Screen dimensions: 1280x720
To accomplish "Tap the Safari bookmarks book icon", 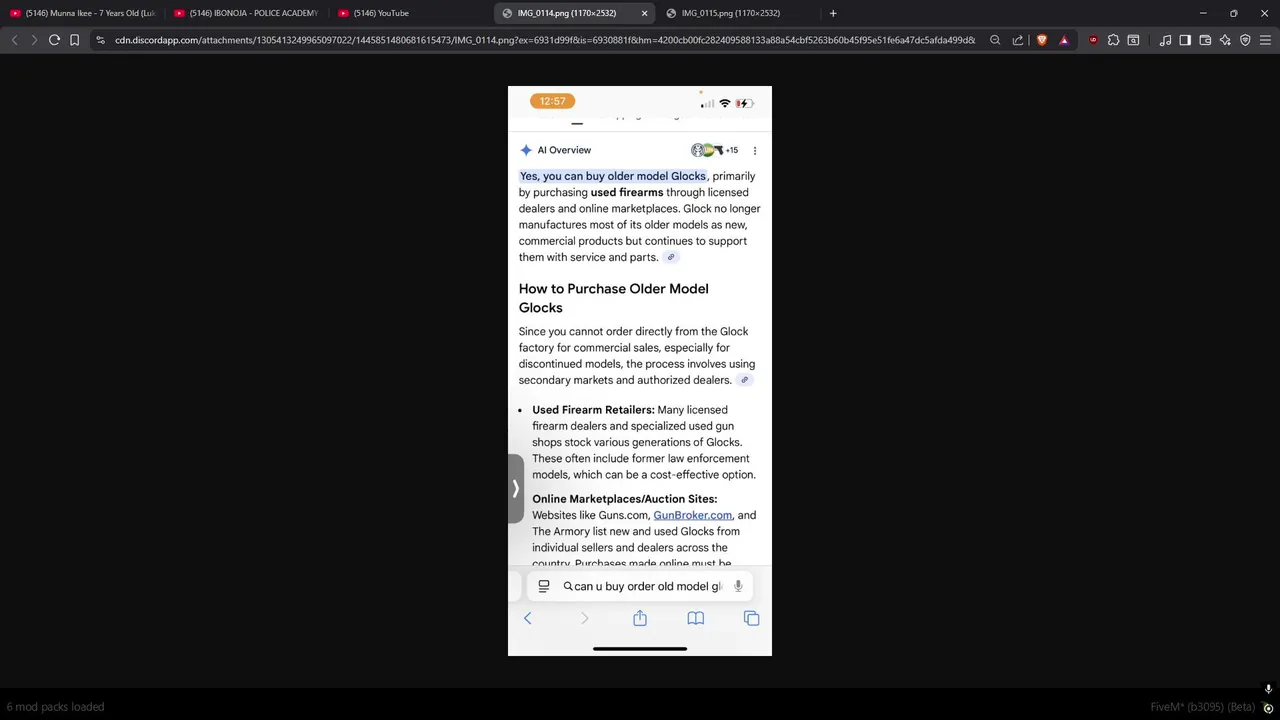I will click(x=696, y=619).
